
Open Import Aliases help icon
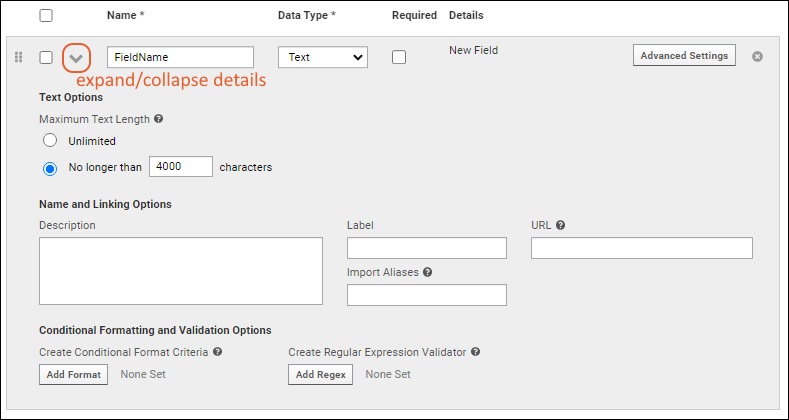(427, 272)
